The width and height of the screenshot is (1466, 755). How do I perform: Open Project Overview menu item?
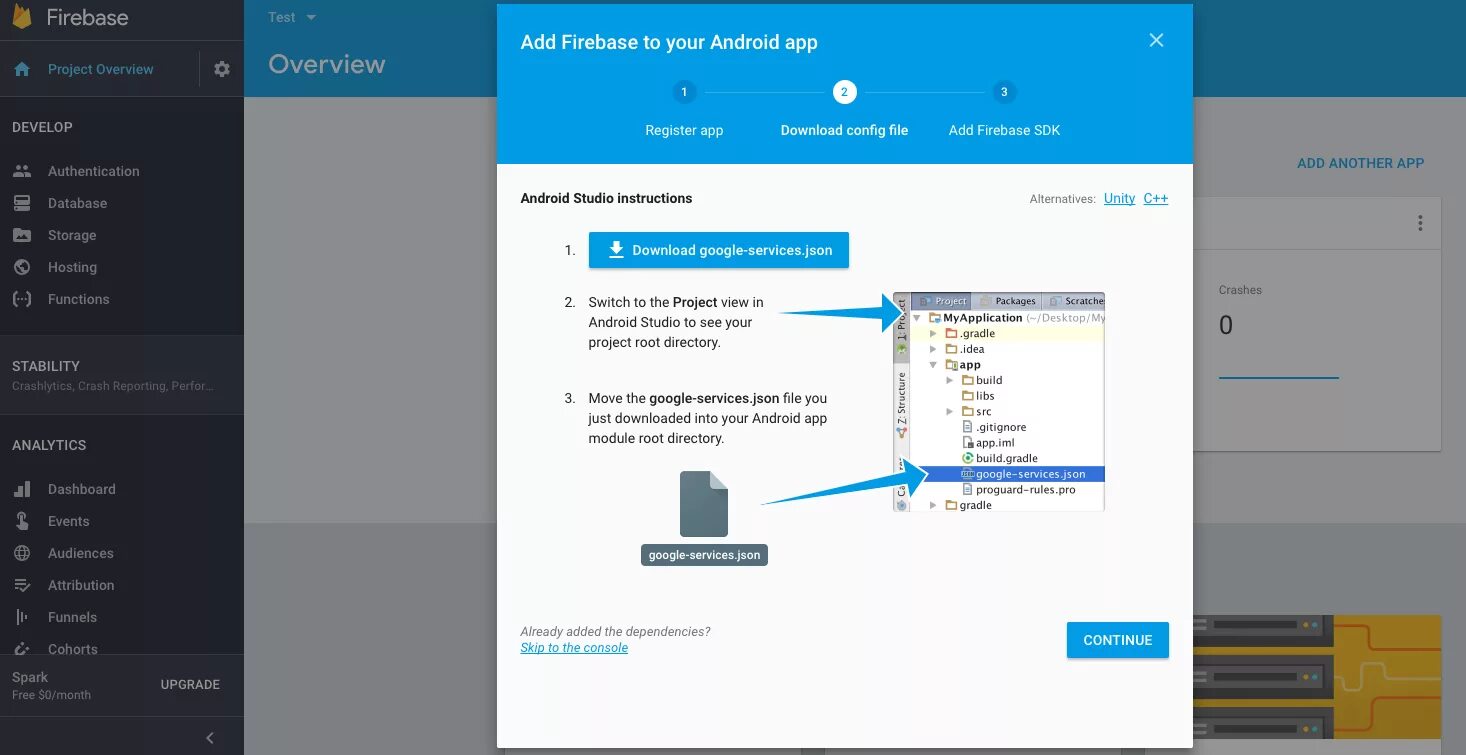tap(101, 69)
